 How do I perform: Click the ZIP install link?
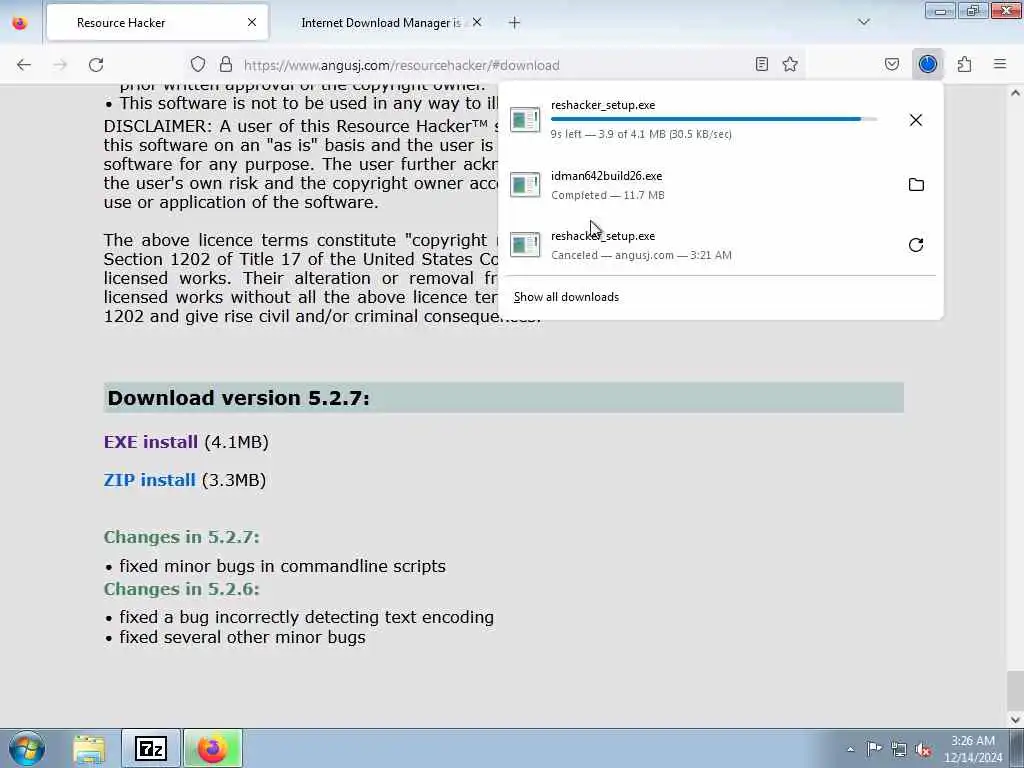150,480
